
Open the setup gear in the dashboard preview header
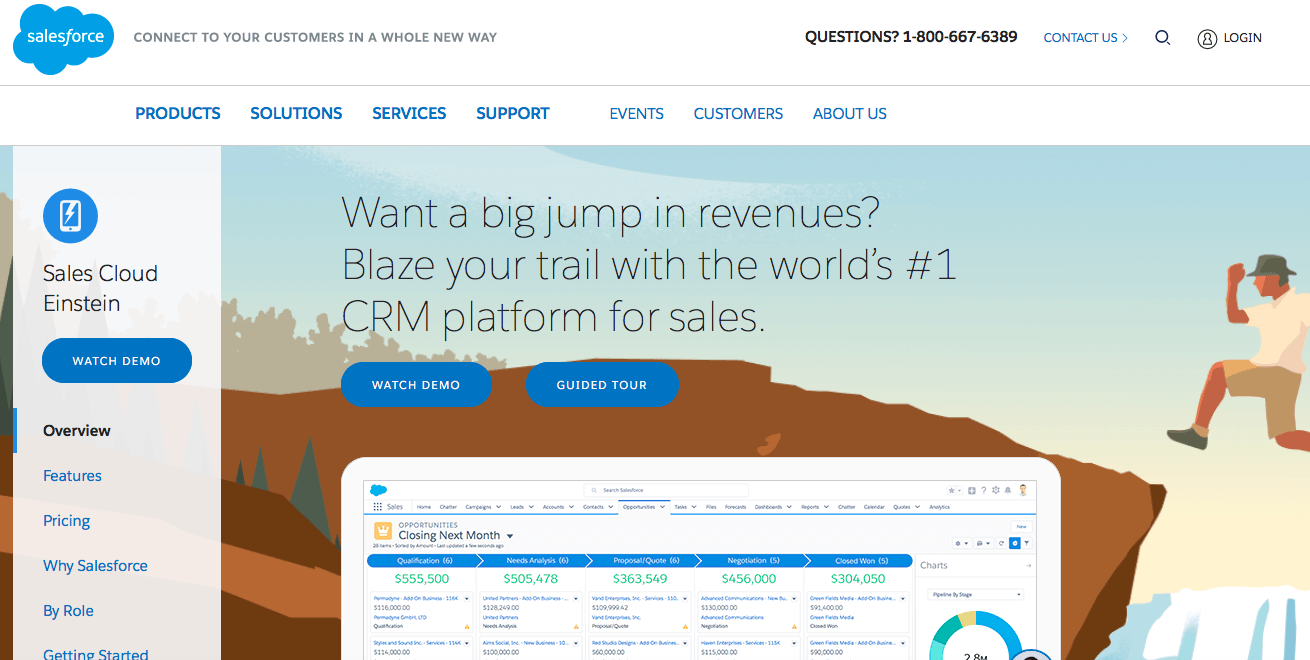(996, 490)
